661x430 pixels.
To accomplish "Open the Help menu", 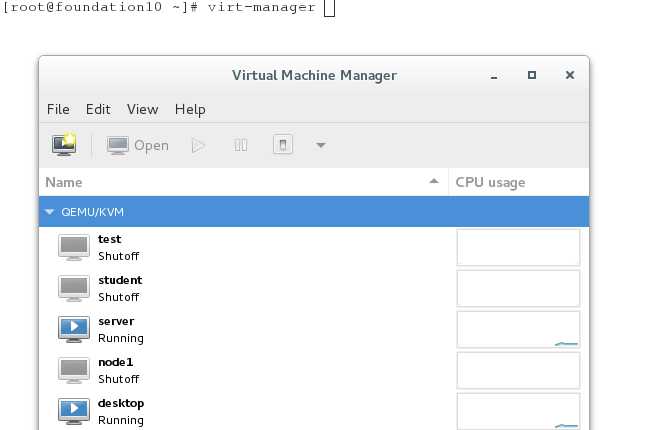I will pyautogui.click(x=190, y=109).
